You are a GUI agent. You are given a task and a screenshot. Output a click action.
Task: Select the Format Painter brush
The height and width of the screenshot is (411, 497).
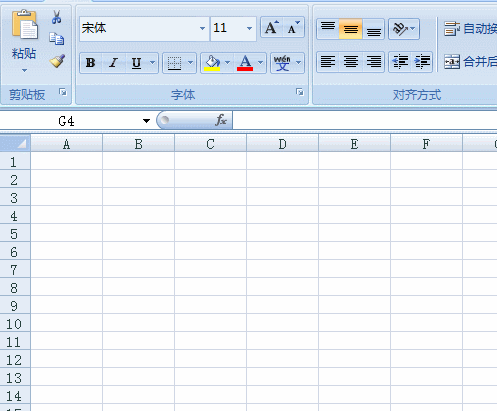(57, 61)
